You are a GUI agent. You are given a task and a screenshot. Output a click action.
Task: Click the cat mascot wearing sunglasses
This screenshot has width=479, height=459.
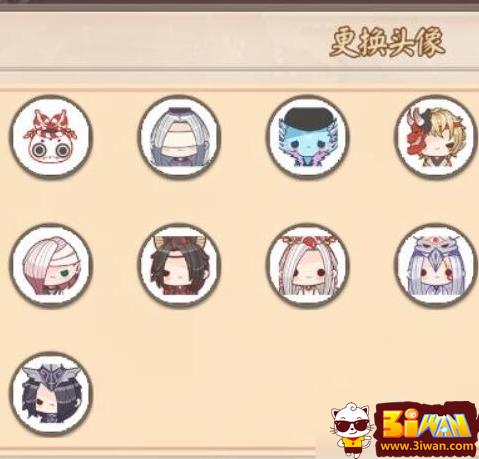pyautogui.click(x=352, y=428)
